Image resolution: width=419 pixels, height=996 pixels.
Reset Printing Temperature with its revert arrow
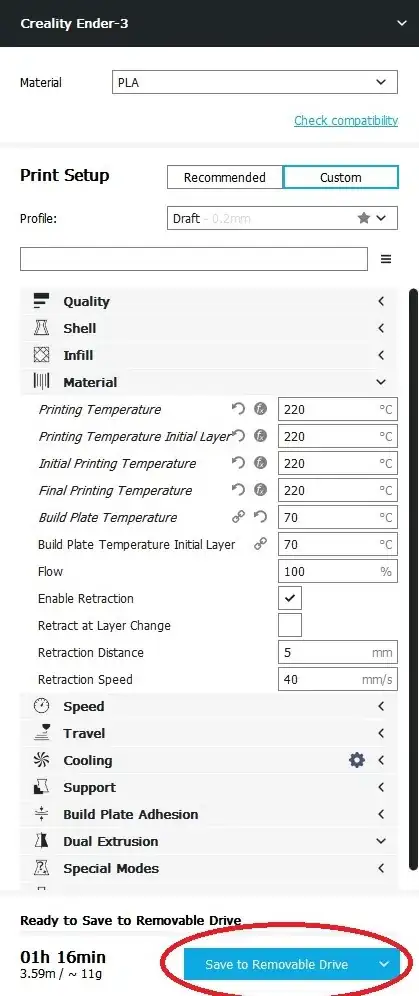pyautogui.click(x=239, y=409)
